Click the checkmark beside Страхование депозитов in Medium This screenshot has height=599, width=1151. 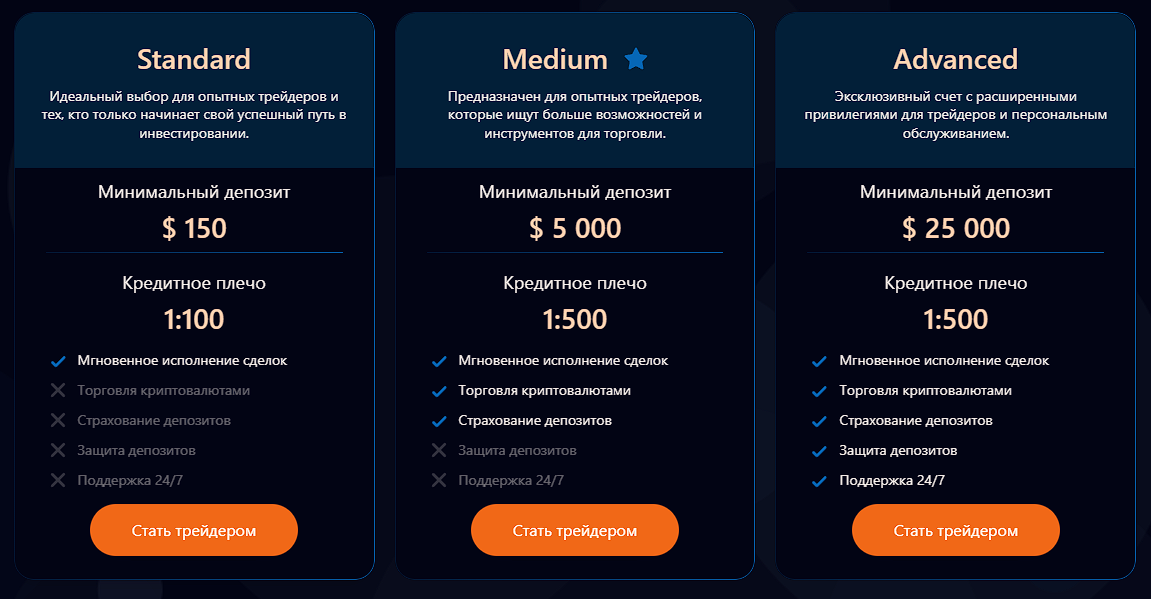click(x=437, y=421)
